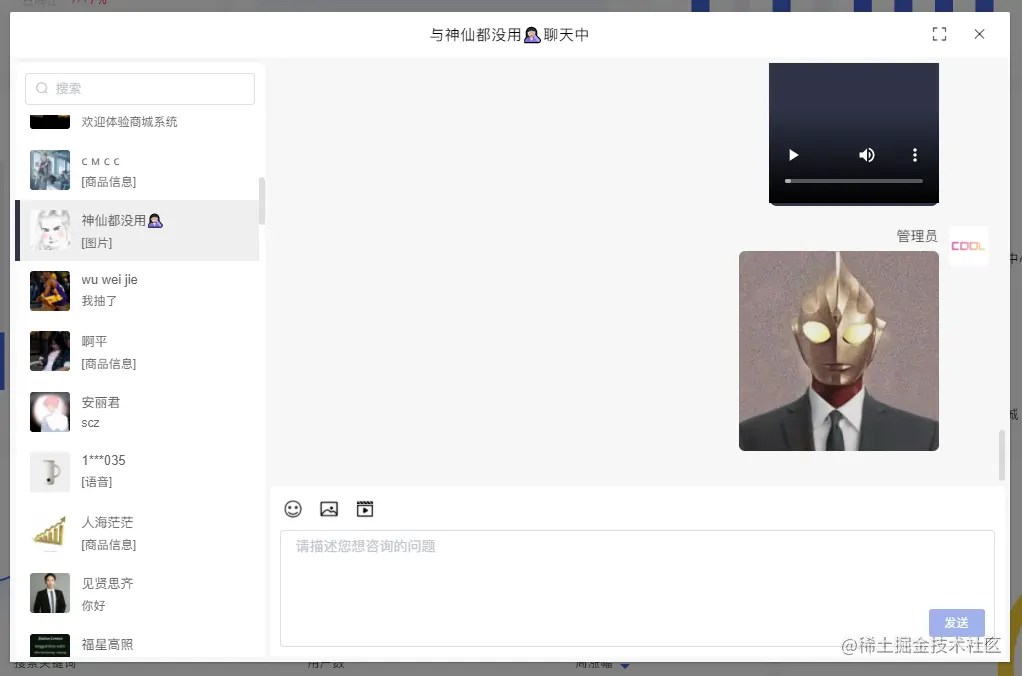The width and height of the screenshot is (1022, 676).
Task: Click the 管理员 sender label
Action: tap(916, 236)
